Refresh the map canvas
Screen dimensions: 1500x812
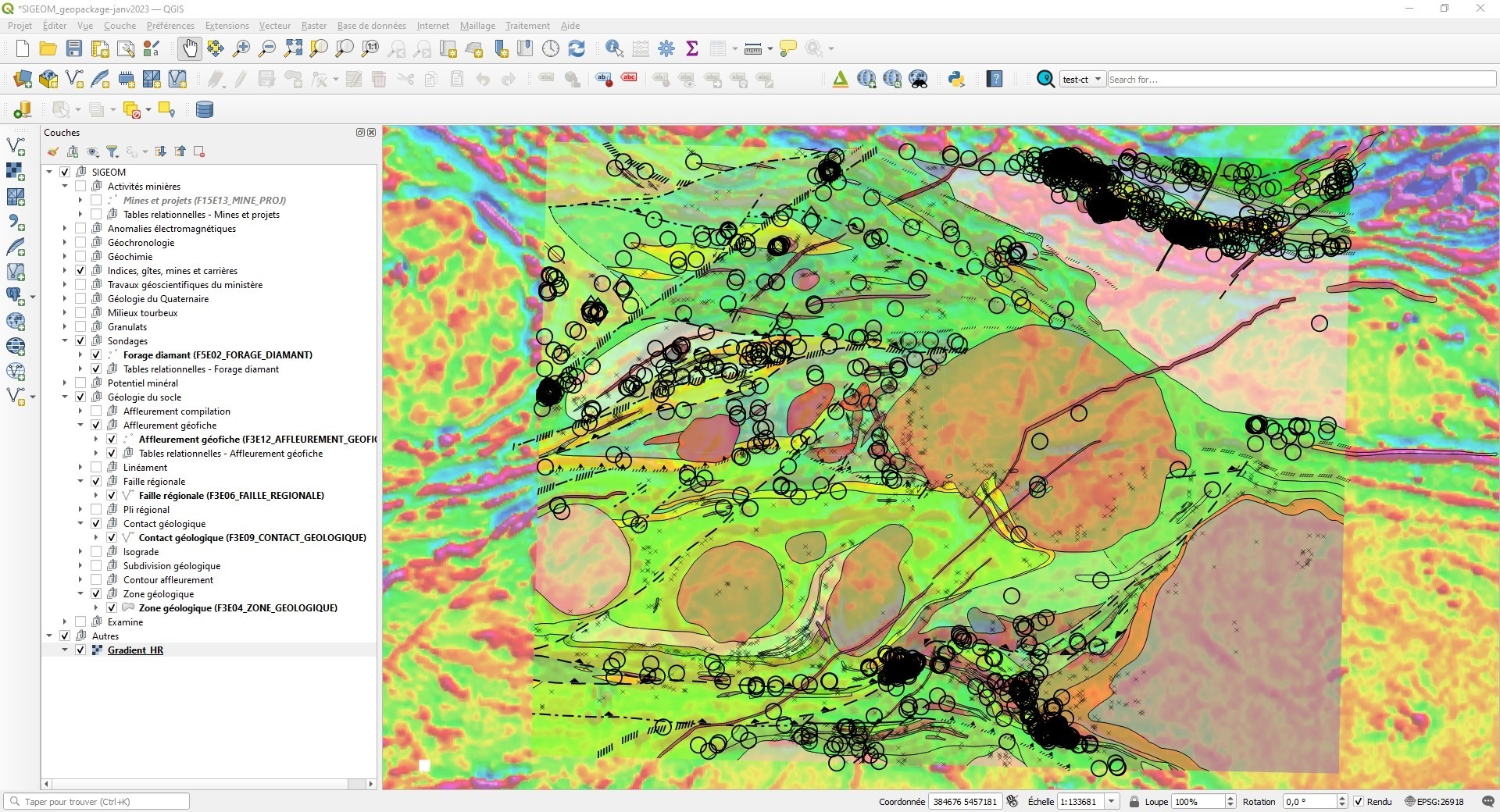pyautogui.click(x=577, y=48)
